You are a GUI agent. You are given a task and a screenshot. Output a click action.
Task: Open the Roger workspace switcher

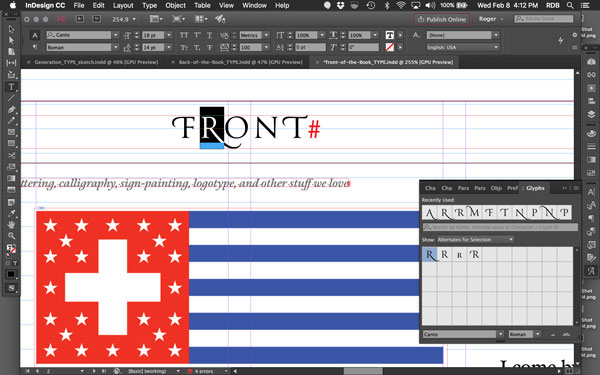pos(491,19)
